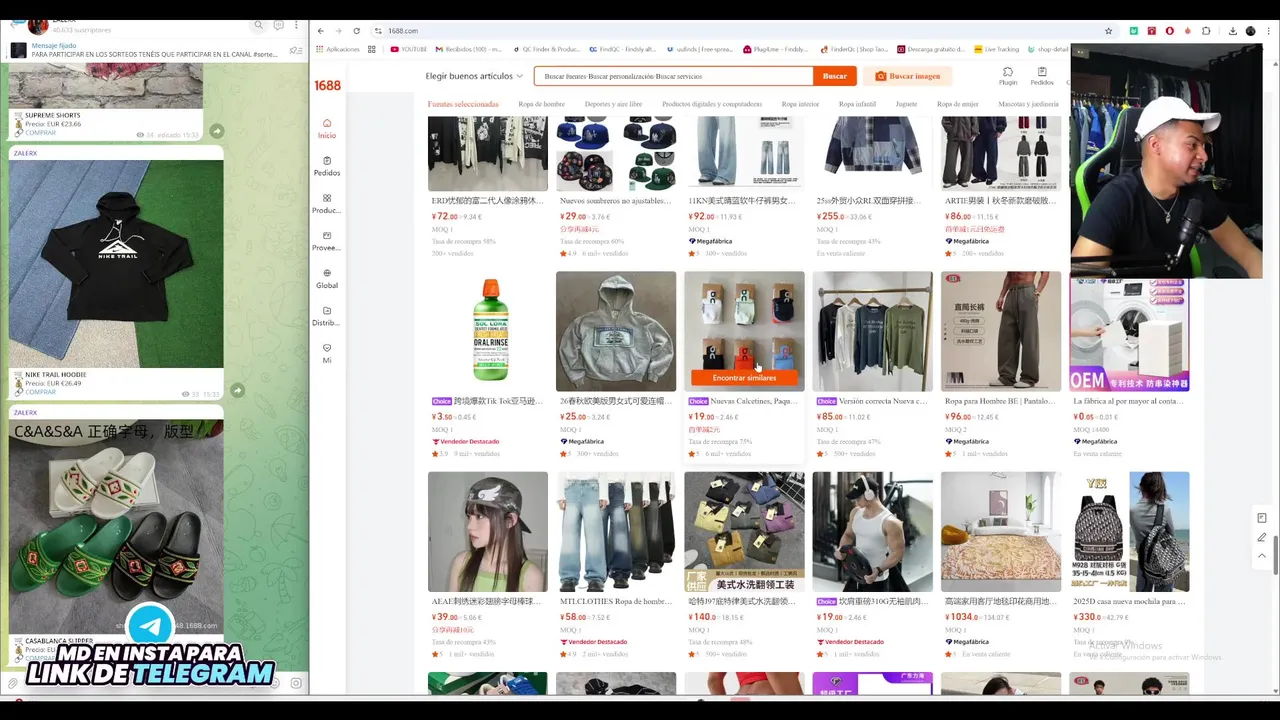Open the MTLCLOTHES jeans product image
This screenshot has height=720, width=1280.
(x=616, y=532)
